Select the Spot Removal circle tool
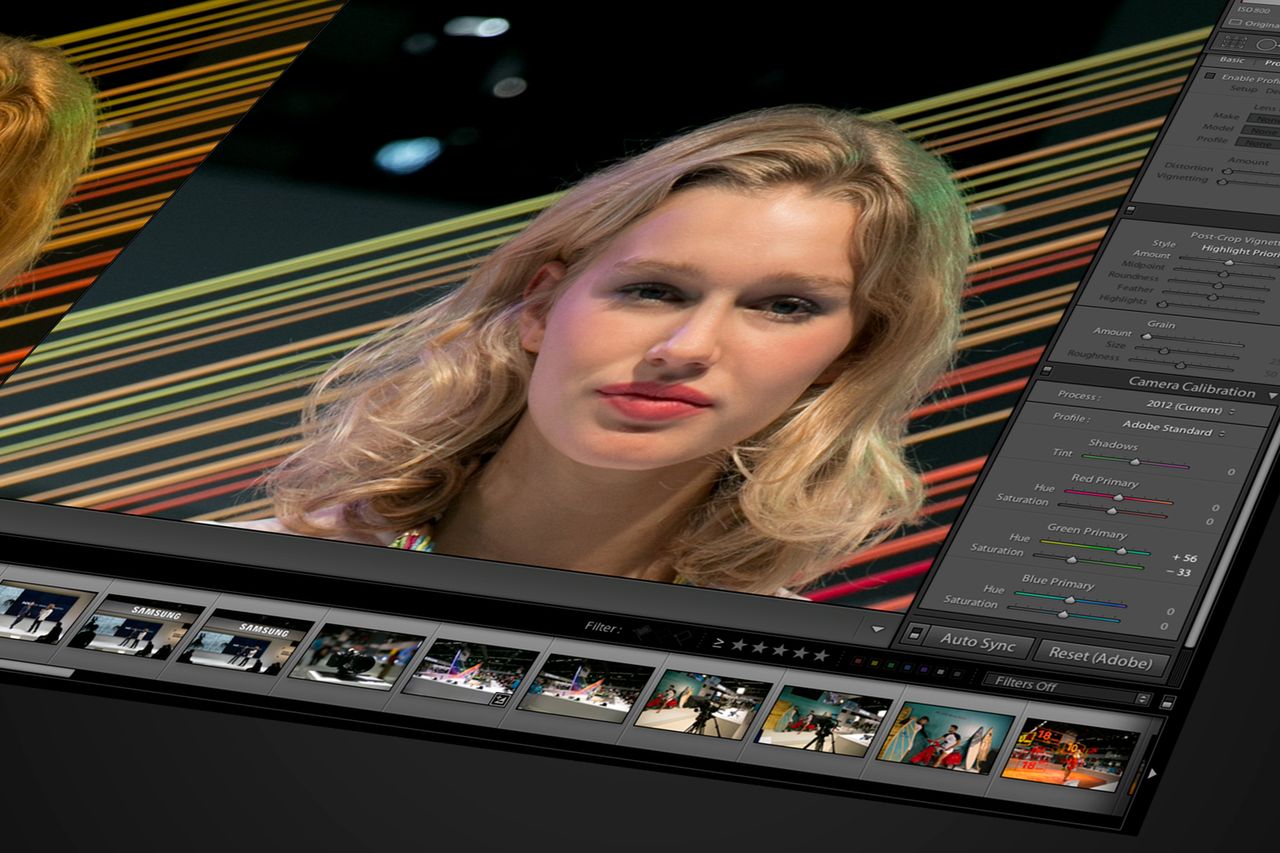Viewport: 1280px width, 853px height. pos(1266,45)
